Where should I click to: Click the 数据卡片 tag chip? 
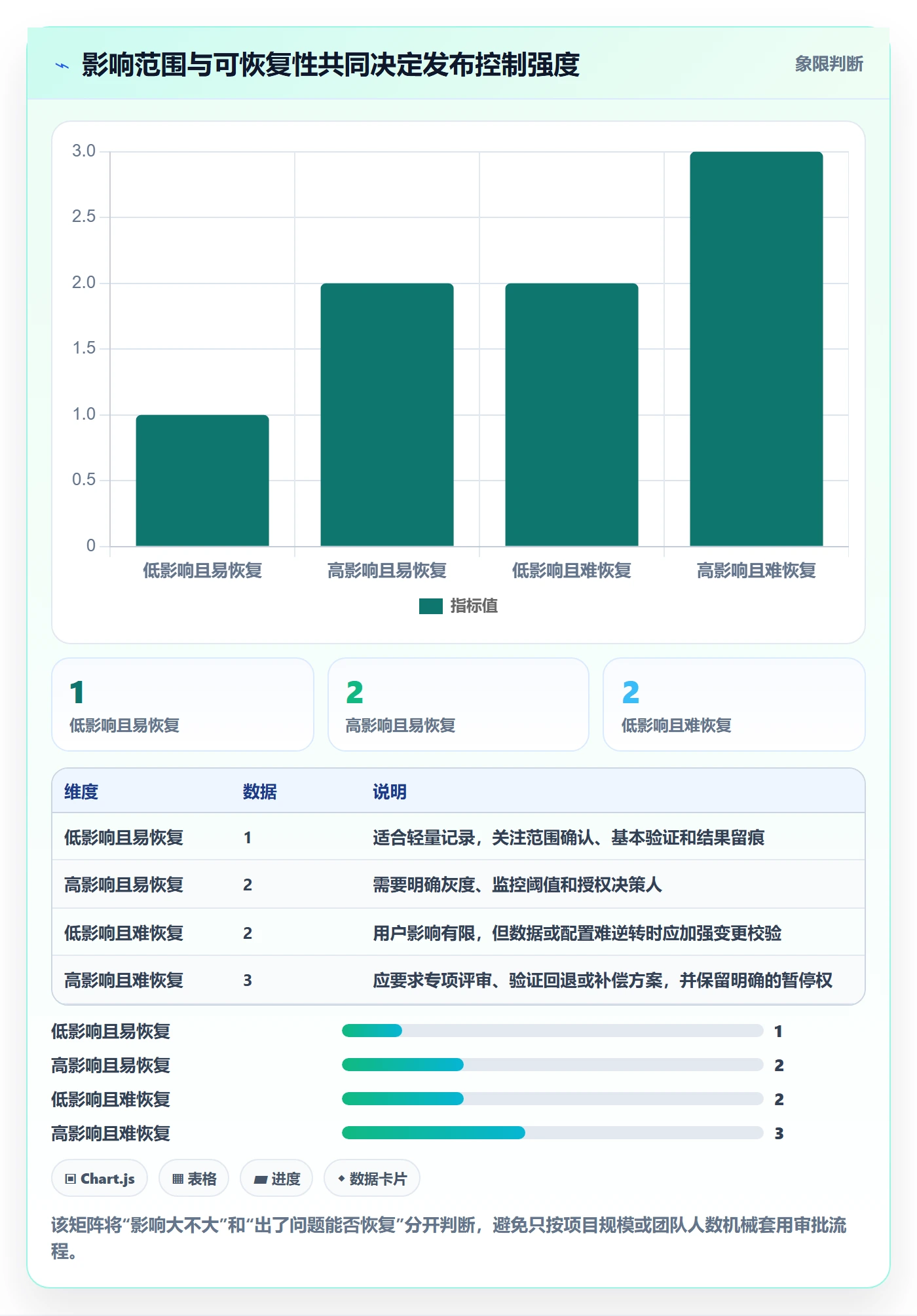[372, 1179]
